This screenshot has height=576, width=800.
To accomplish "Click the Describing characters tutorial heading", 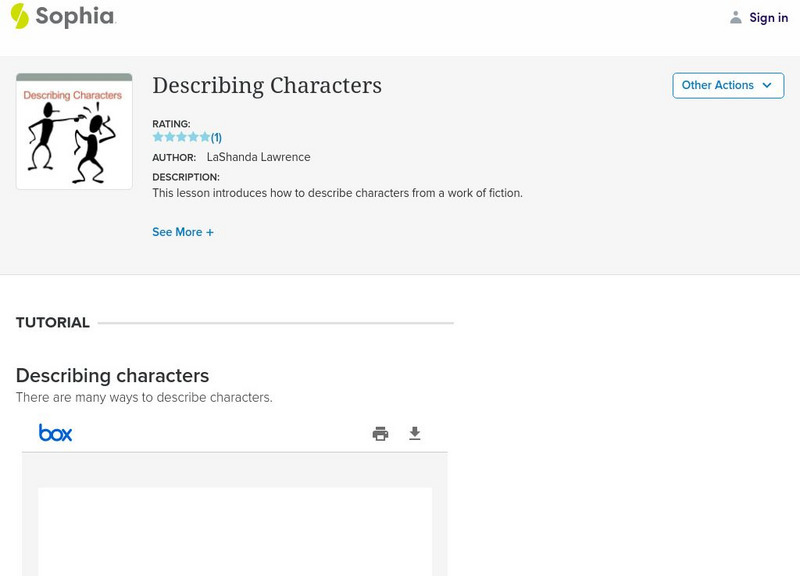I will tap(112, 376).
